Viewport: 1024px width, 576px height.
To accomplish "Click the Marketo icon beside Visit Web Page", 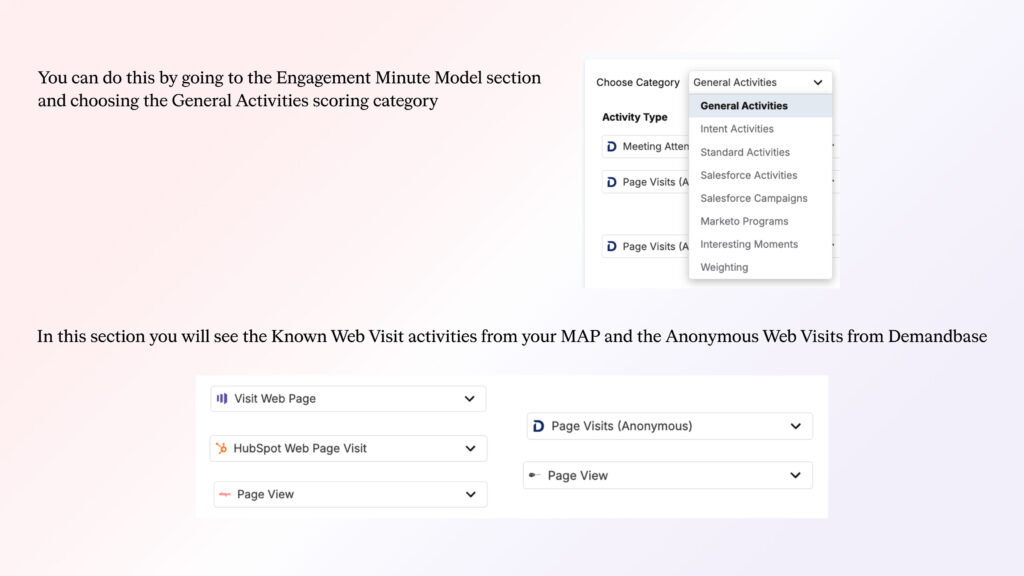I will coord(222,399).
